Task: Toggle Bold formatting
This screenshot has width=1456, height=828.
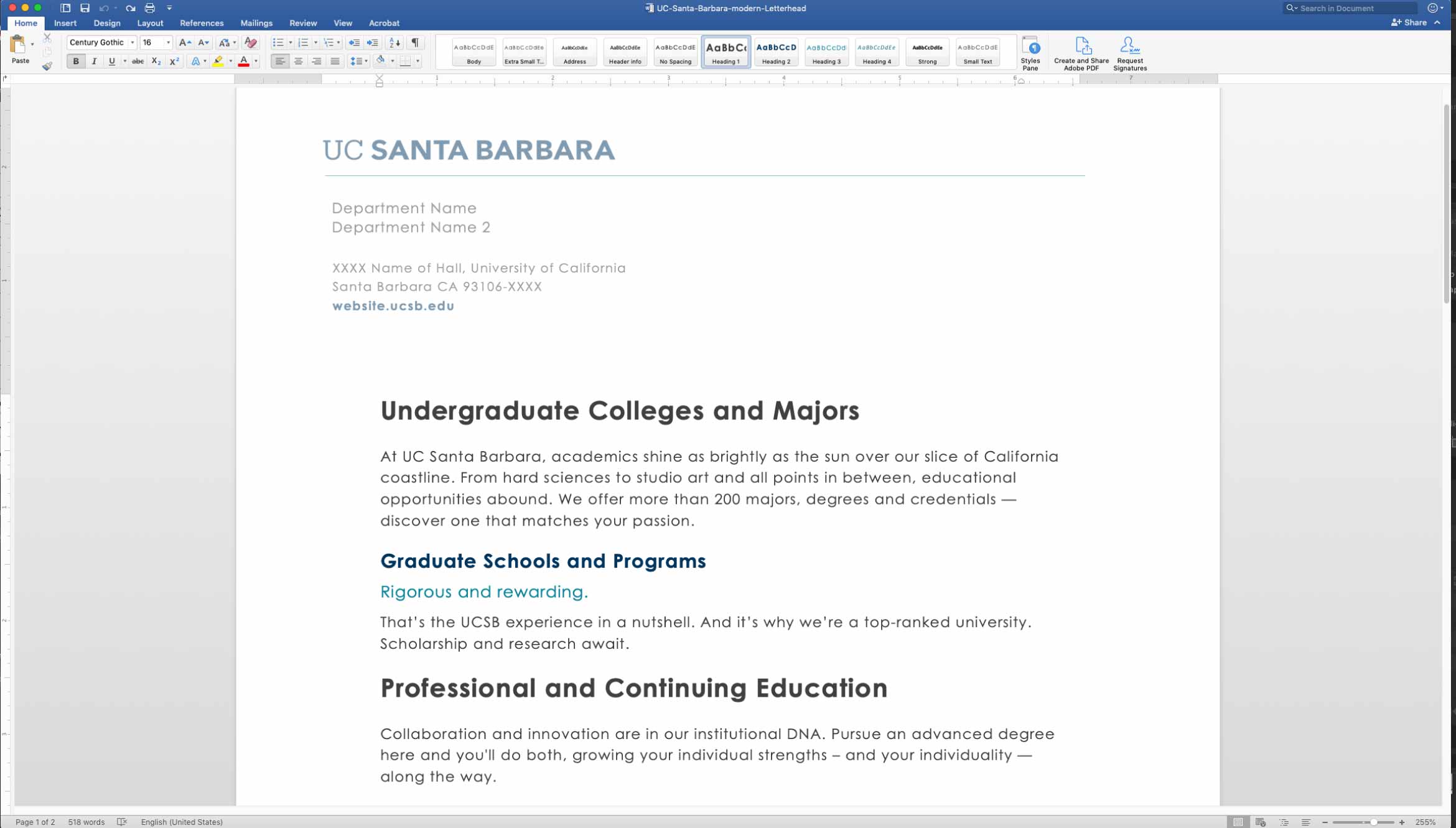Action: pyautogui.click(x=76, y=61)
